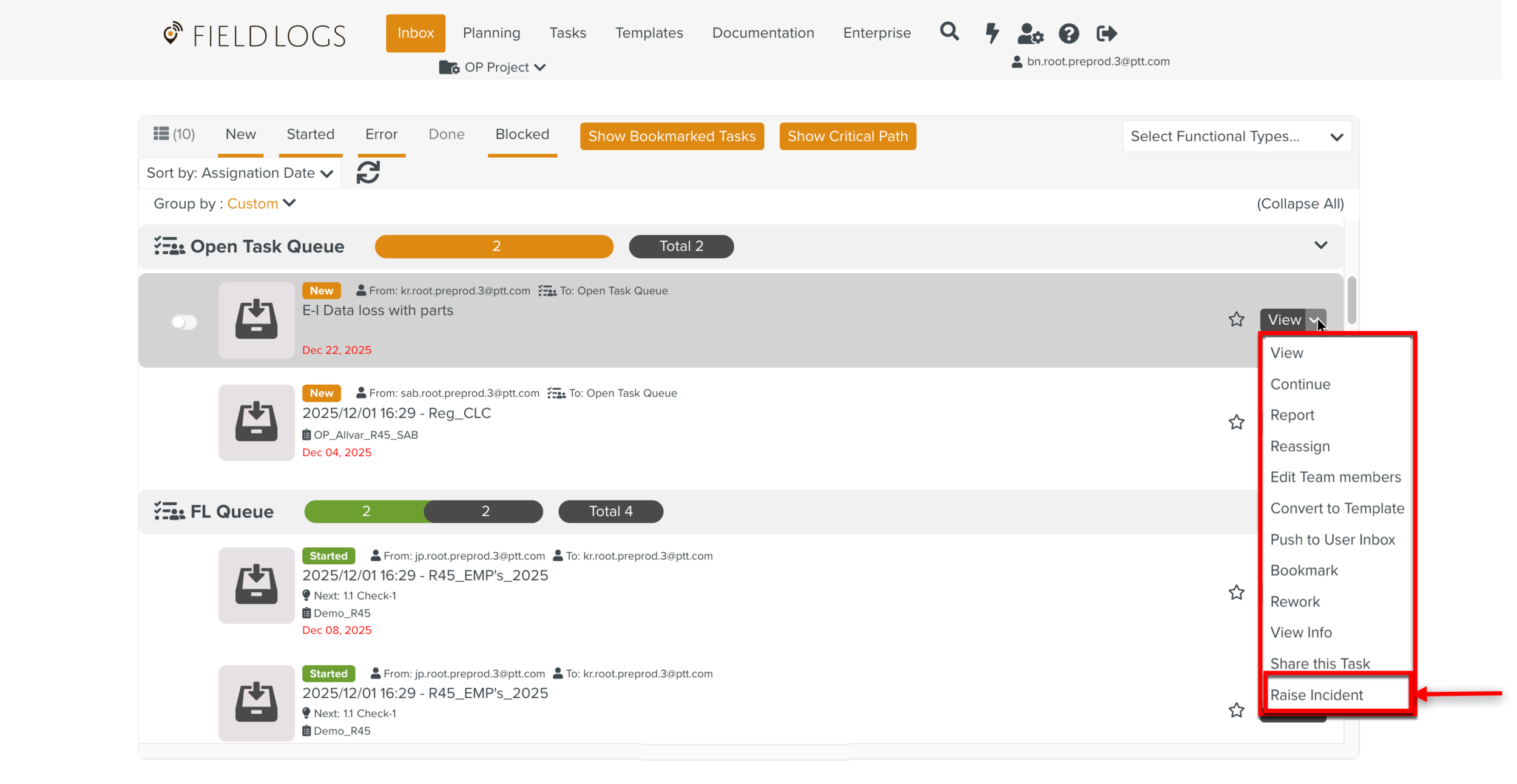Star the Reg_CLC task
This screenshot has height=784, width=1517.
[x=1236, y=422]
